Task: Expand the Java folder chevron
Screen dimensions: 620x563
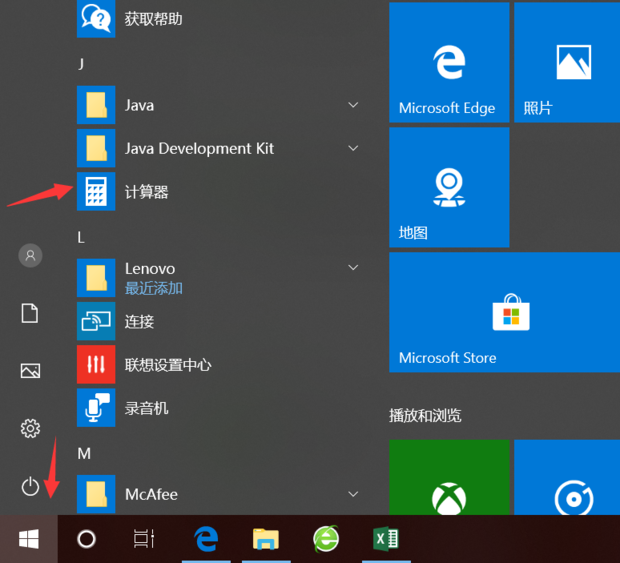Action: (x=353, y=105)
